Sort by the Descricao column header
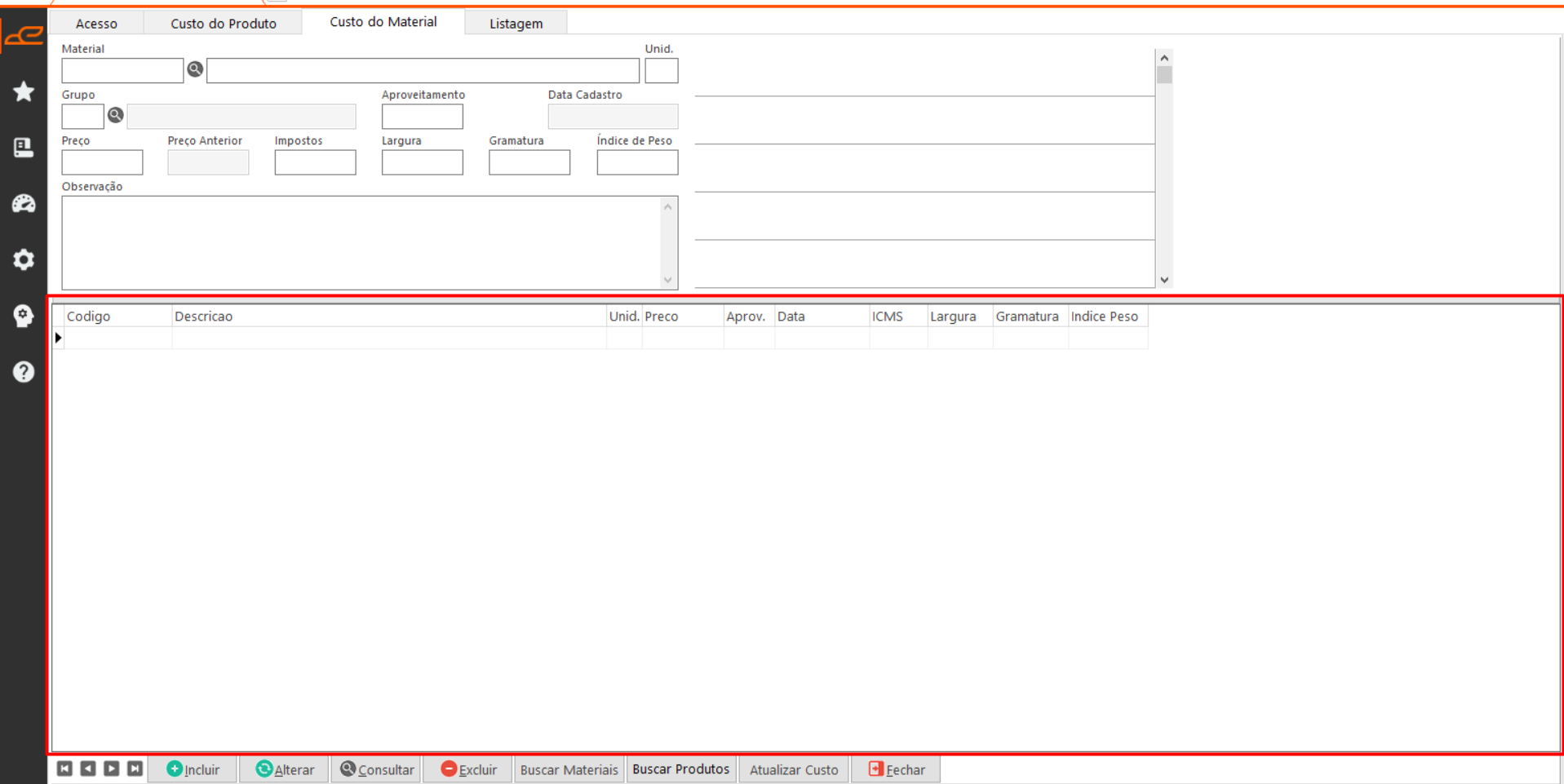The width and height of the screenshot is (1564, 784). click(388, 317)
